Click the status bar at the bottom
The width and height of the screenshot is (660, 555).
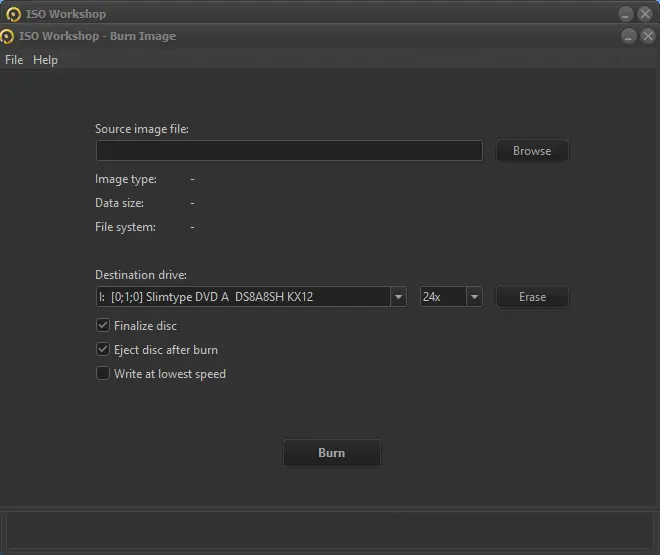(330, 531)
